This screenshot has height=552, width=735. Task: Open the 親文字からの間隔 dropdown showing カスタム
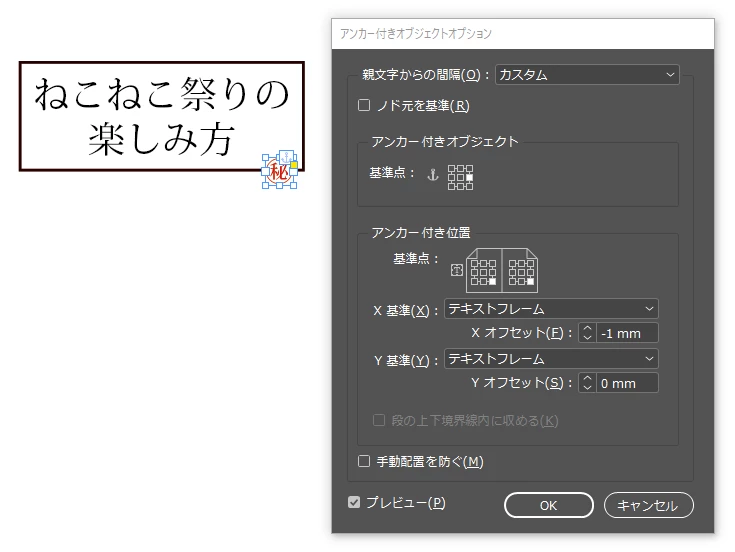pos(587,75)
